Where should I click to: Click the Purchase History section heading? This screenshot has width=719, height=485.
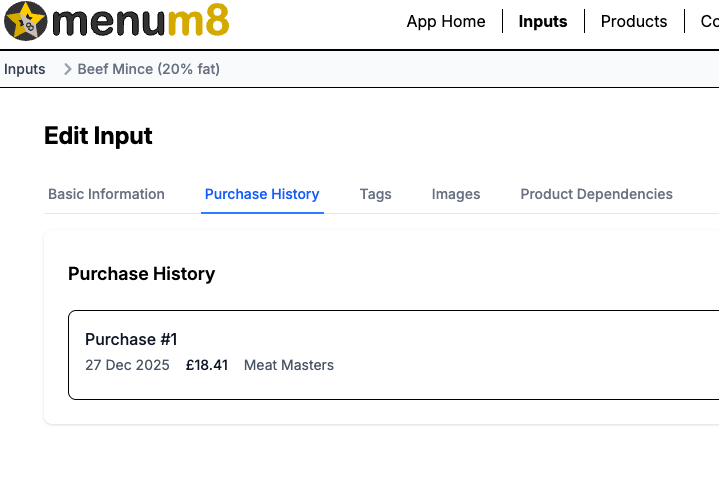[142, 274]
